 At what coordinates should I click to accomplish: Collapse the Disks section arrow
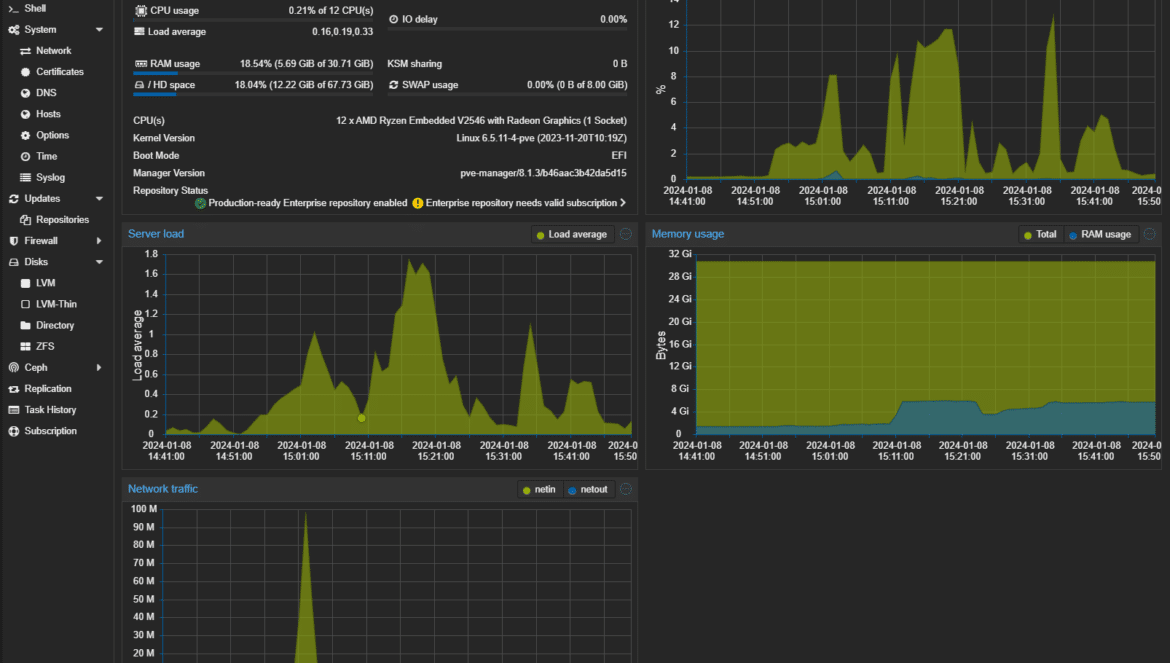click(99, 263)
